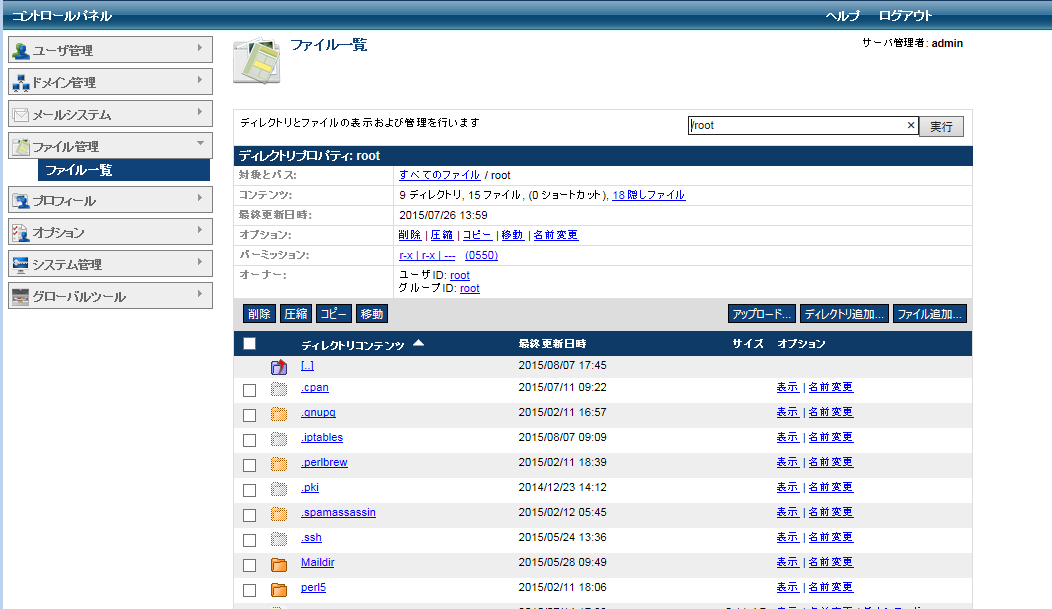Check the box for the Maildir directory
This screenshot has height=609, width=1052.
pos(250,565)
